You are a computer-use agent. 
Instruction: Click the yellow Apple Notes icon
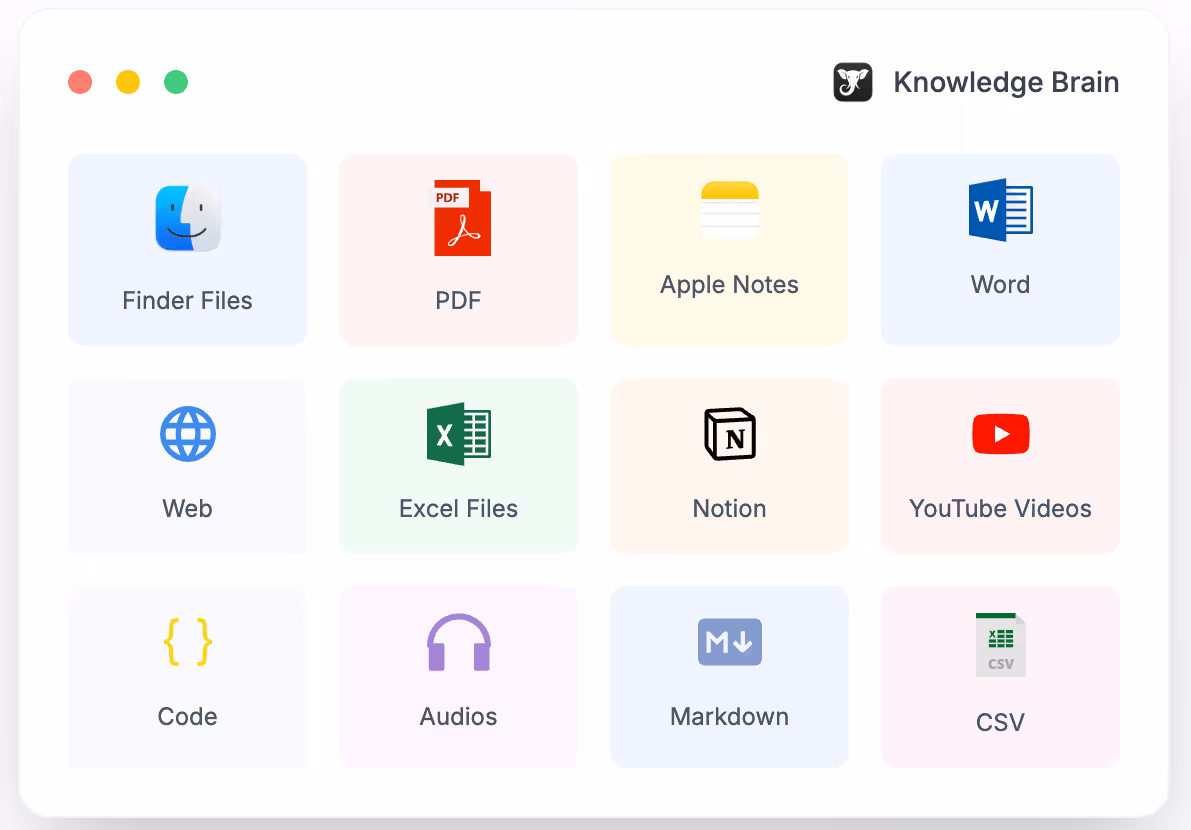click(729, 210)
